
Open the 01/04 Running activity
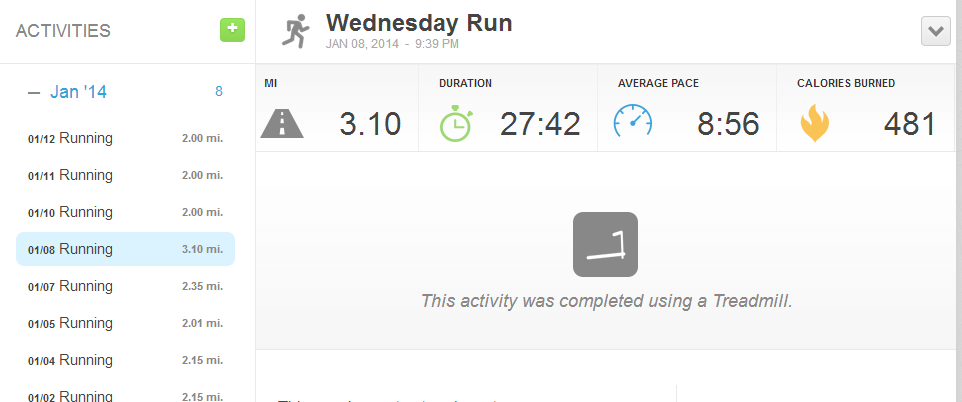125,360
